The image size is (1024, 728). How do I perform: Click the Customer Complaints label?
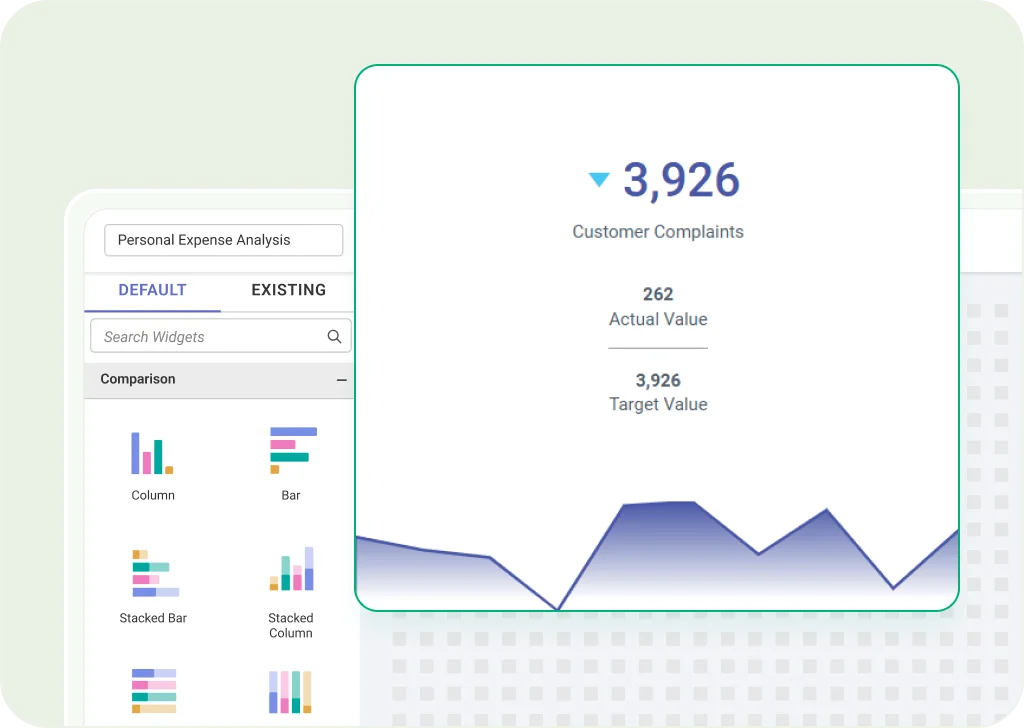click(x=658, y=232)
